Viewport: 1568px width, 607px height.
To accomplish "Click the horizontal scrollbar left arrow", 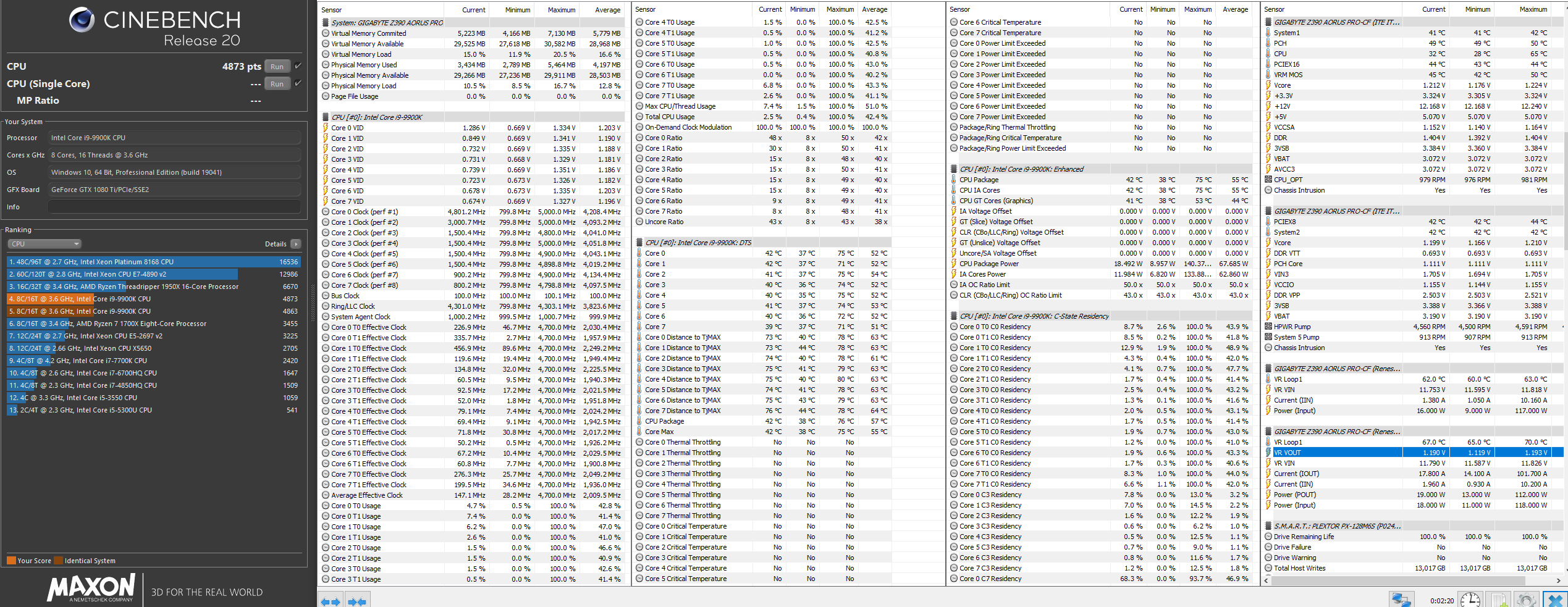I will 1267,580.
